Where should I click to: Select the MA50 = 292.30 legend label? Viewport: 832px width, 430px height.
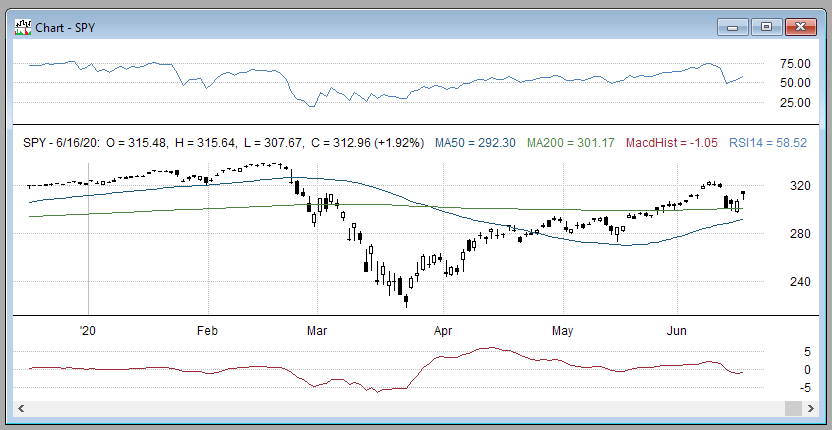coord(475,143)
